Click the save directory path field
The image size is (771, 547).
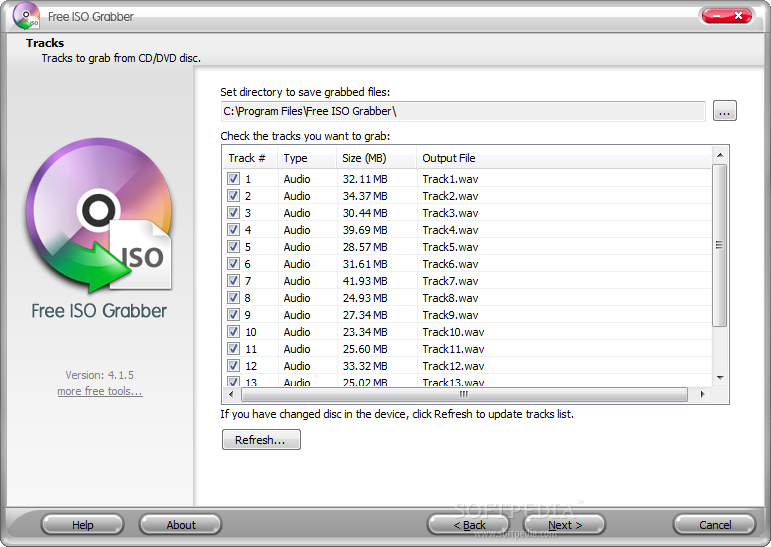click(463, 111)
